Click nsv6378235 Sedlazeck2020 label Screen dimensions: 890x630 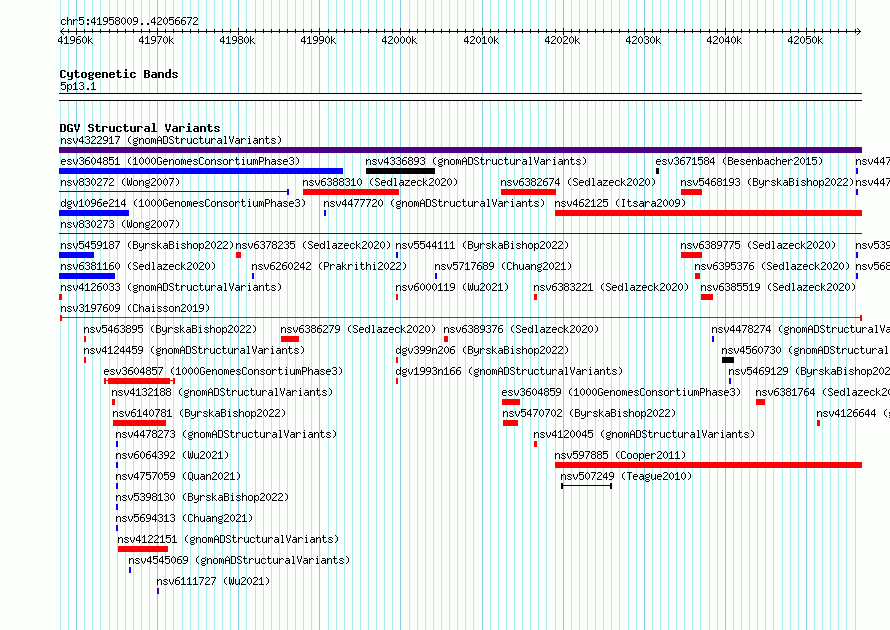coord(313,245)
